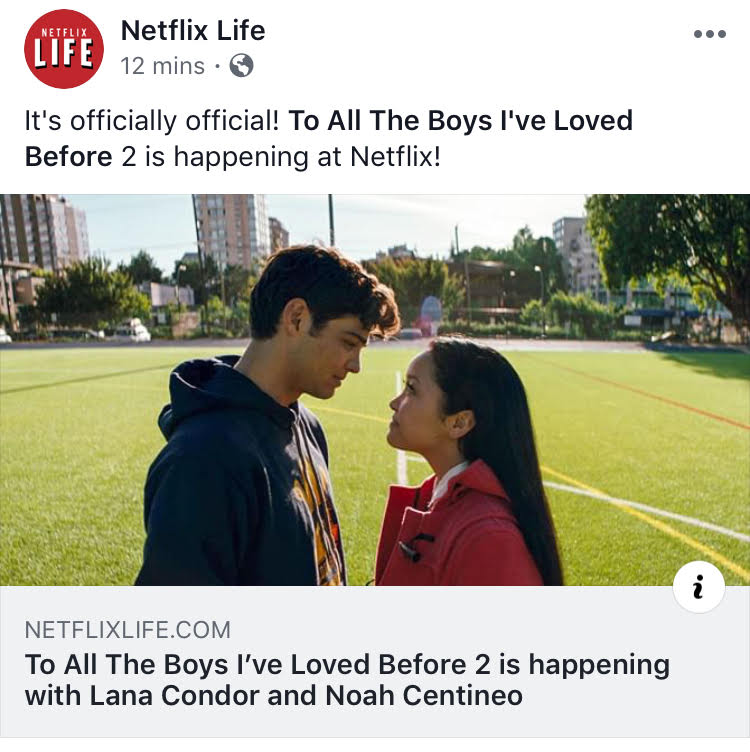The image size is (750, 752).
Task: Open the three-dot post options menu
Action: click(710, 34)
